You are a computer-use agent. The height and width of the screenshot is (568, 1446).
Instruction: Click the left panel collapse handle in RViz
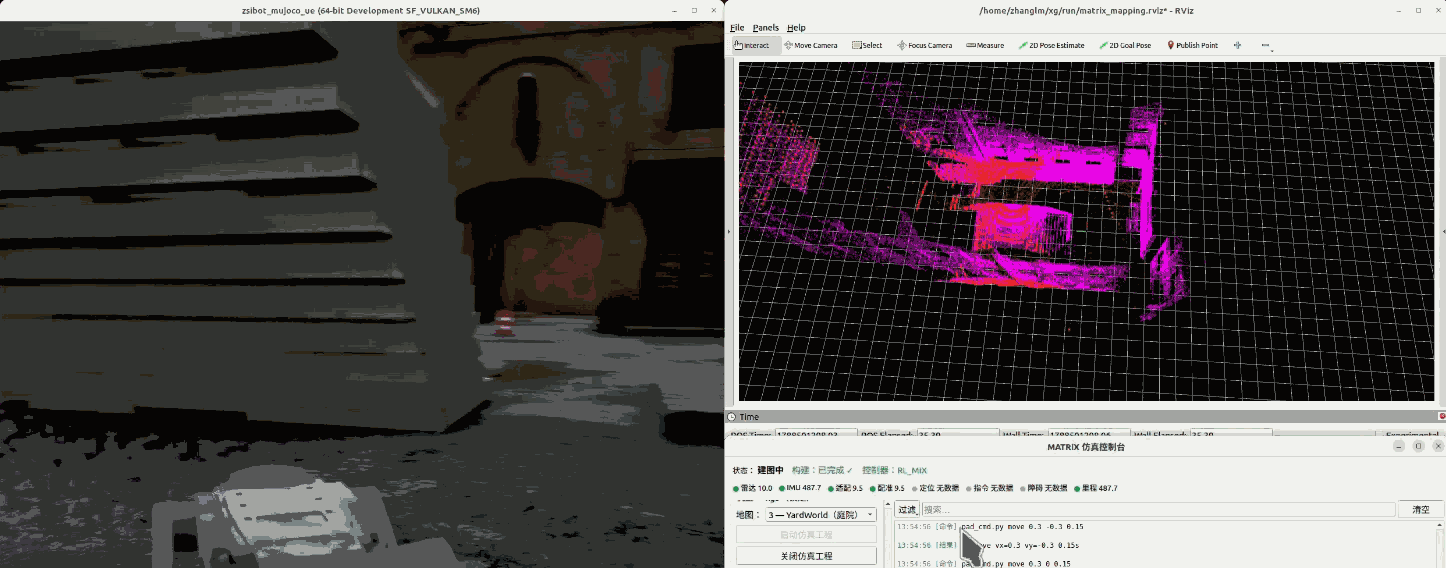(729, 232)
